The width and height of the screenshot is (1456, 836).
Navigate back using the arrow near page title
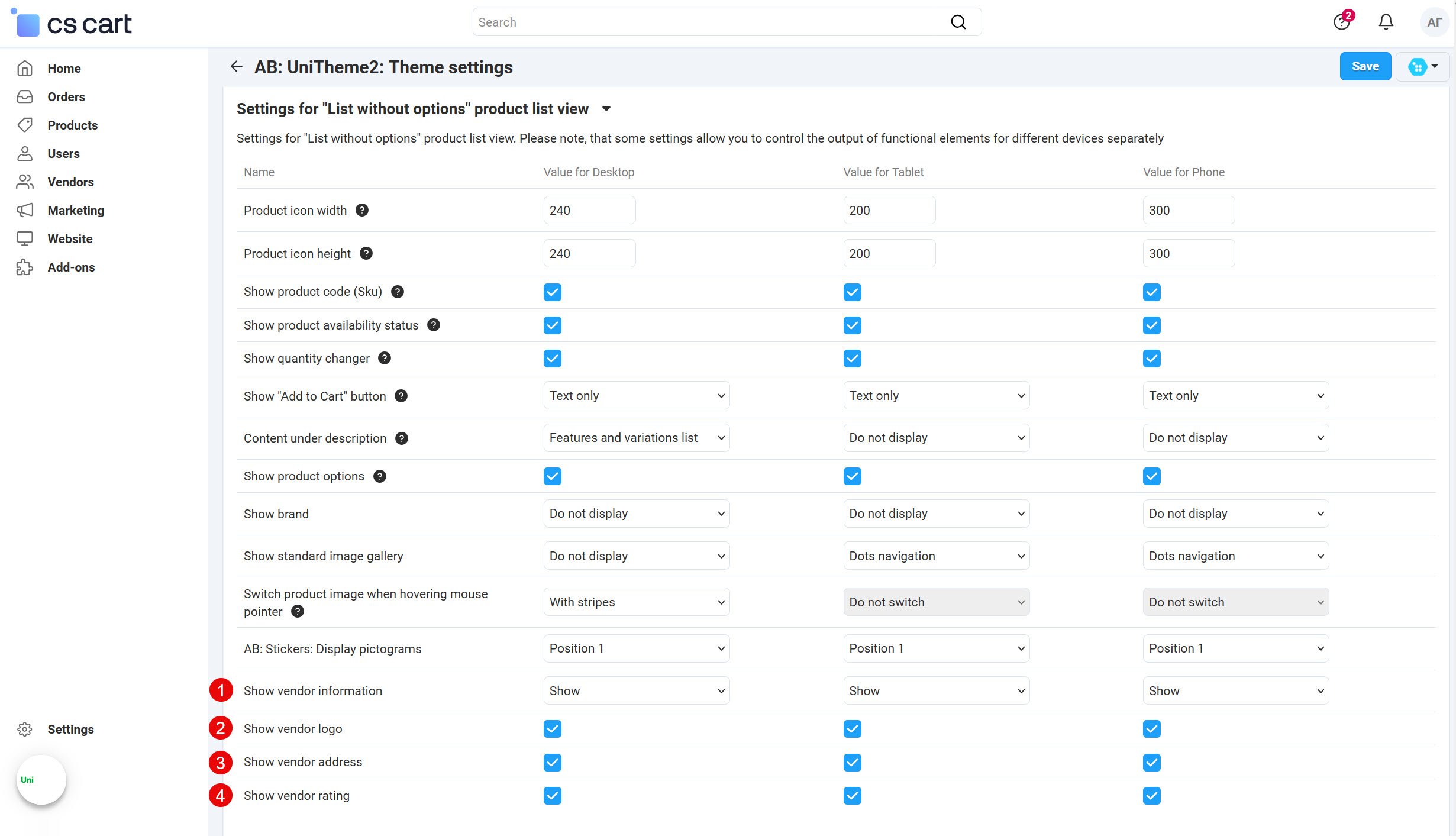tap(236, 66)
